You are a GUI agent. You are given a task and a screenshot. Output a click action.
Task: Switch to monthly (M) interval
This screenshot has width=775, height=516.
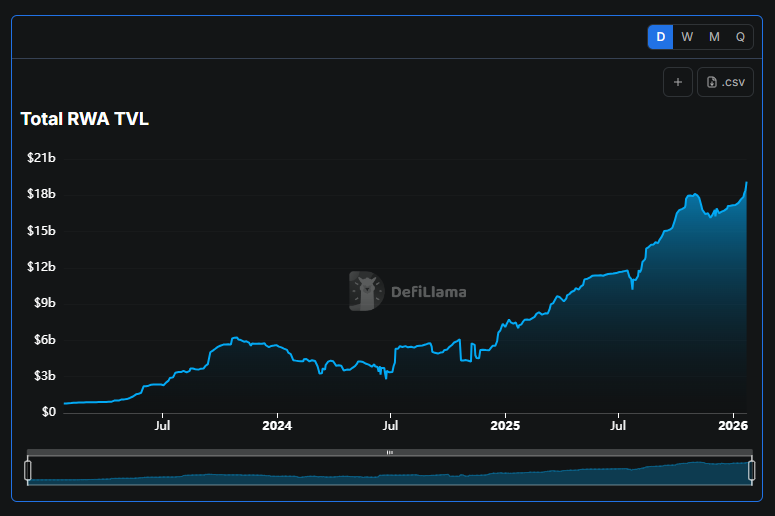714,37
